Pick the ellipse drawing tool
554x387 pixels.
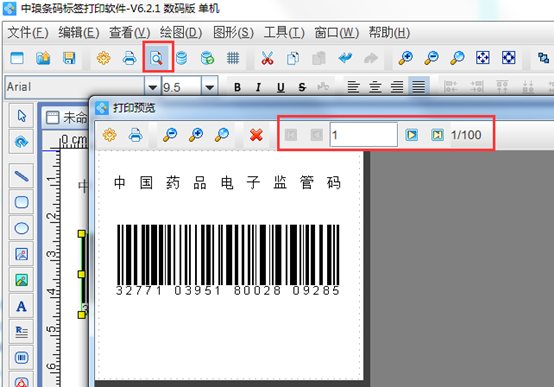click(x=22, y=228)
